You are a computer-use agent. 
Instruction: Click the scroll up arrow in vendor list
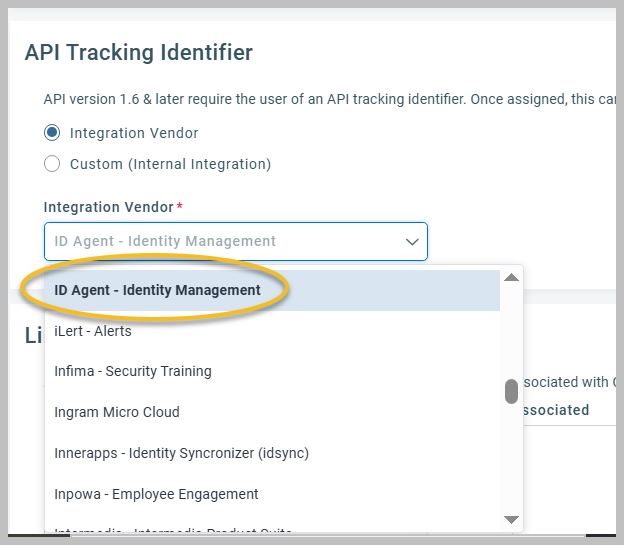(511, 277)
